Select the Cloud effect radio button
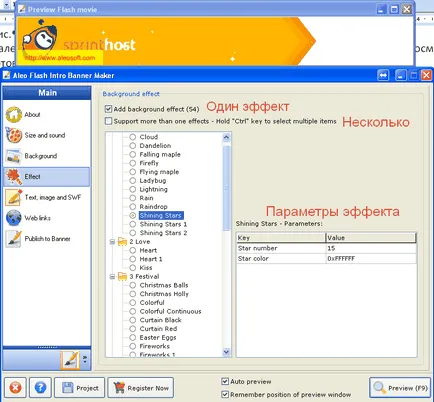The width and height of the screenshot is (434, 402). (x=133, y=137)
